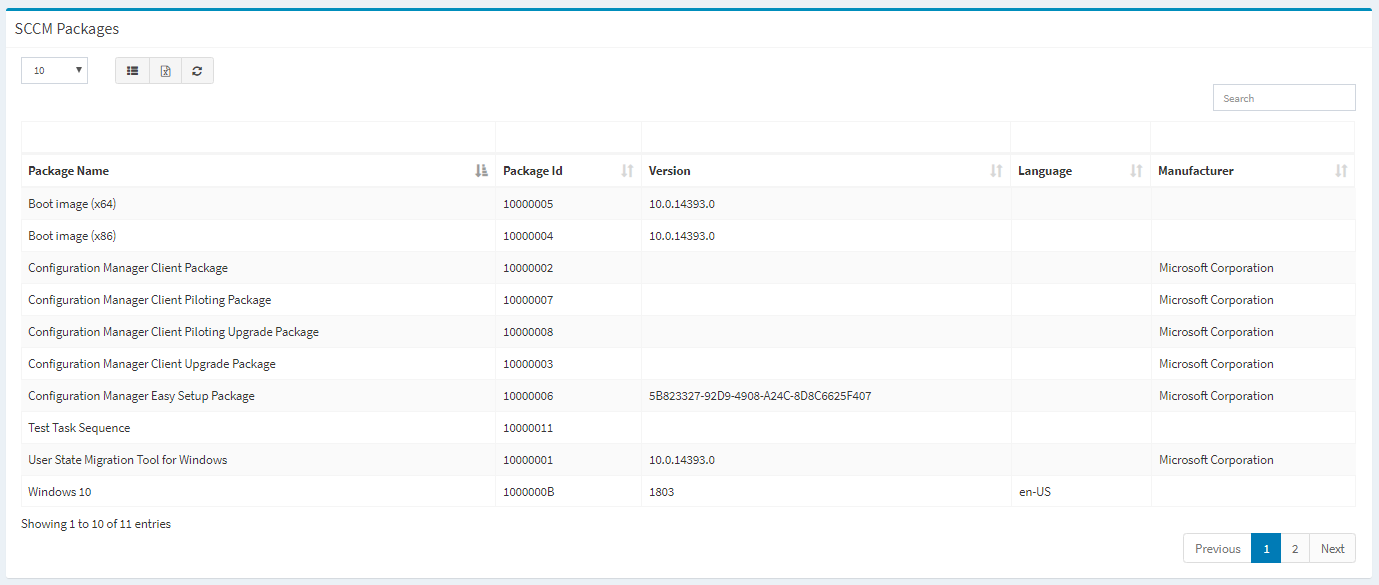Refresh the SCCM packages table
Screen dimensions: 1379x585
tap(197, 71)
